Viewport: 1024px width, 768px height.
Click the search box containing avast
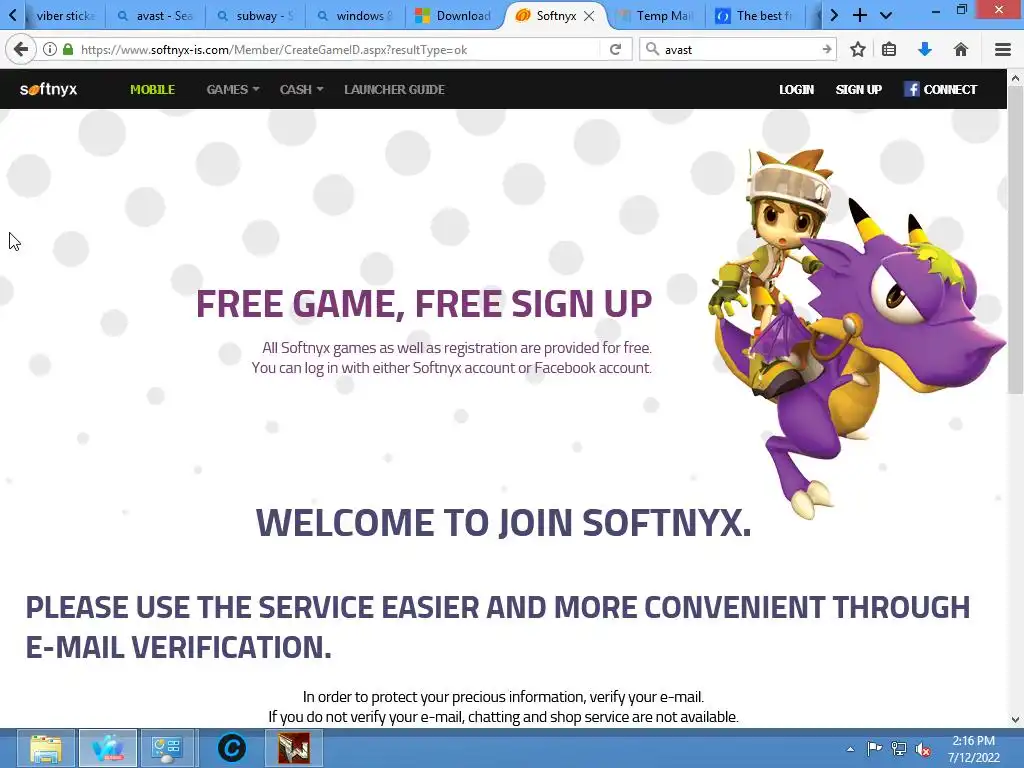pyautogui.click(x=739, y=50)
